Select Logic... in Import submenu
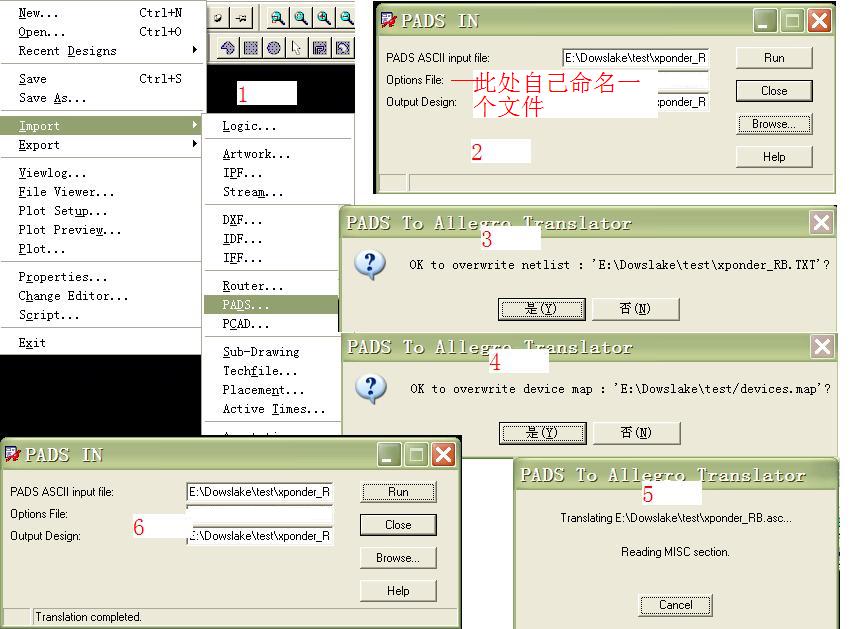This screenshot has height=629, width=852. [279, 126]
